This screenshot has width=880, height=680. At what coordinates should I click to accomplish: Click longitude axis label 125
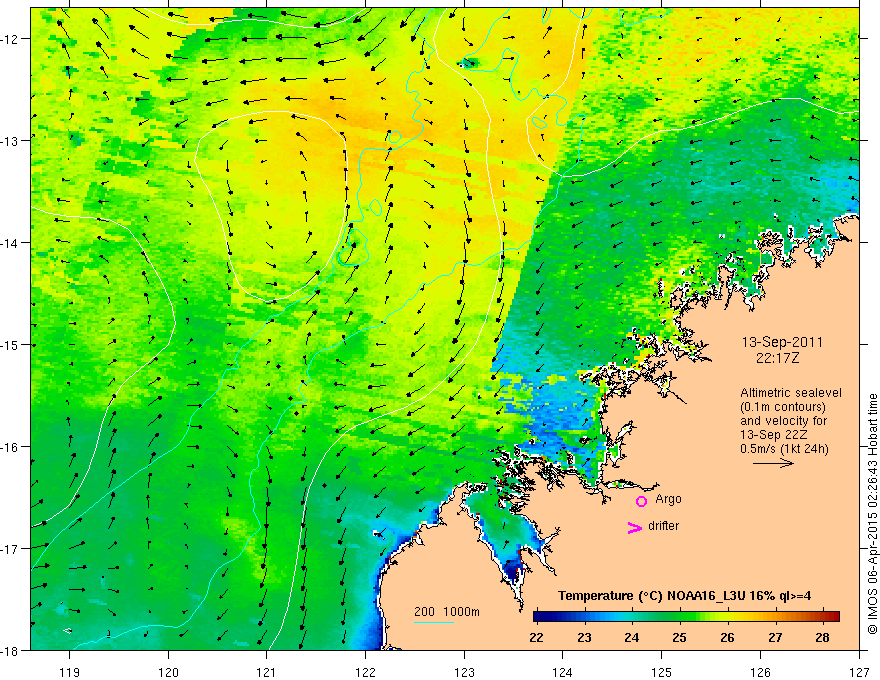[x=662, y=672]
